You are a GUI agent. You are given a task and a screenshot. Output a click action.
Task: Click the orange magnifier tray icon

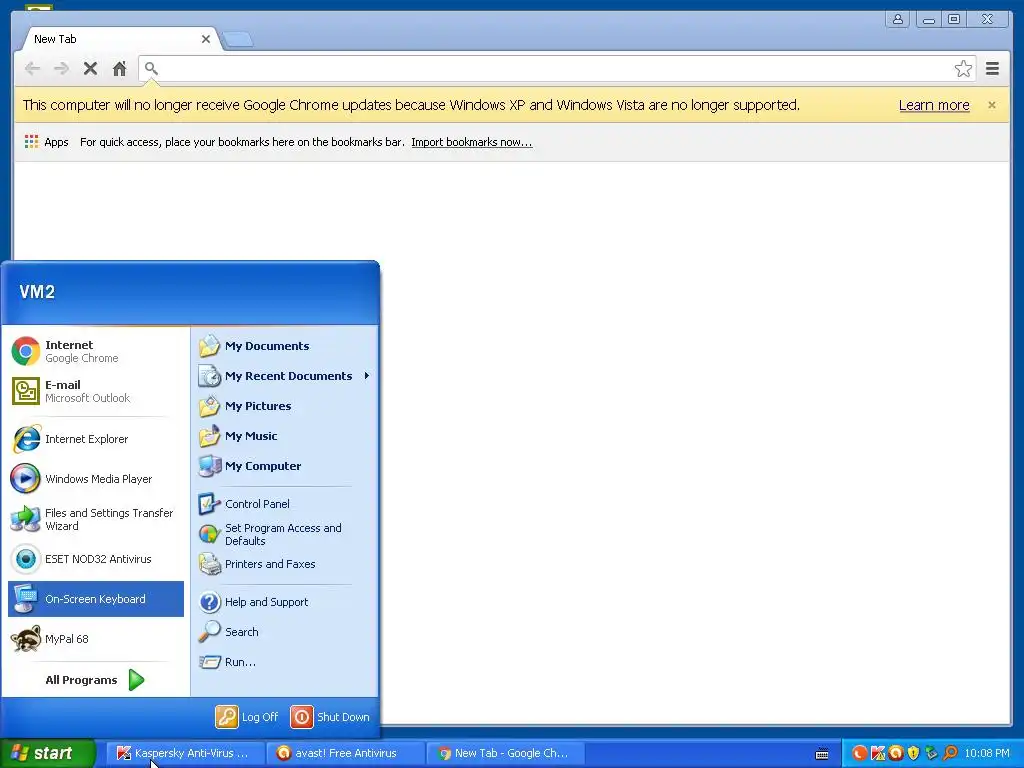pyautogui.click(x=950, y=754)
